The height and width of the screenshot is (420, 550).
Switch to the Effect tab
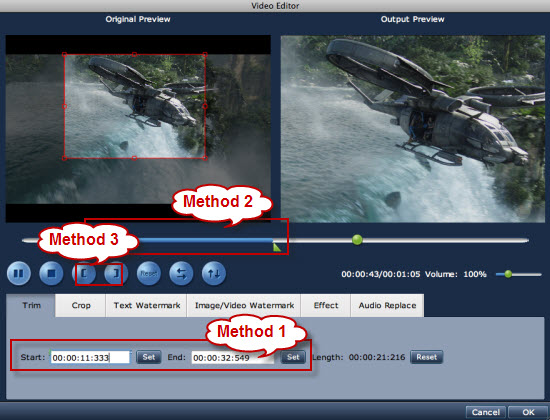tap(326, 306)
